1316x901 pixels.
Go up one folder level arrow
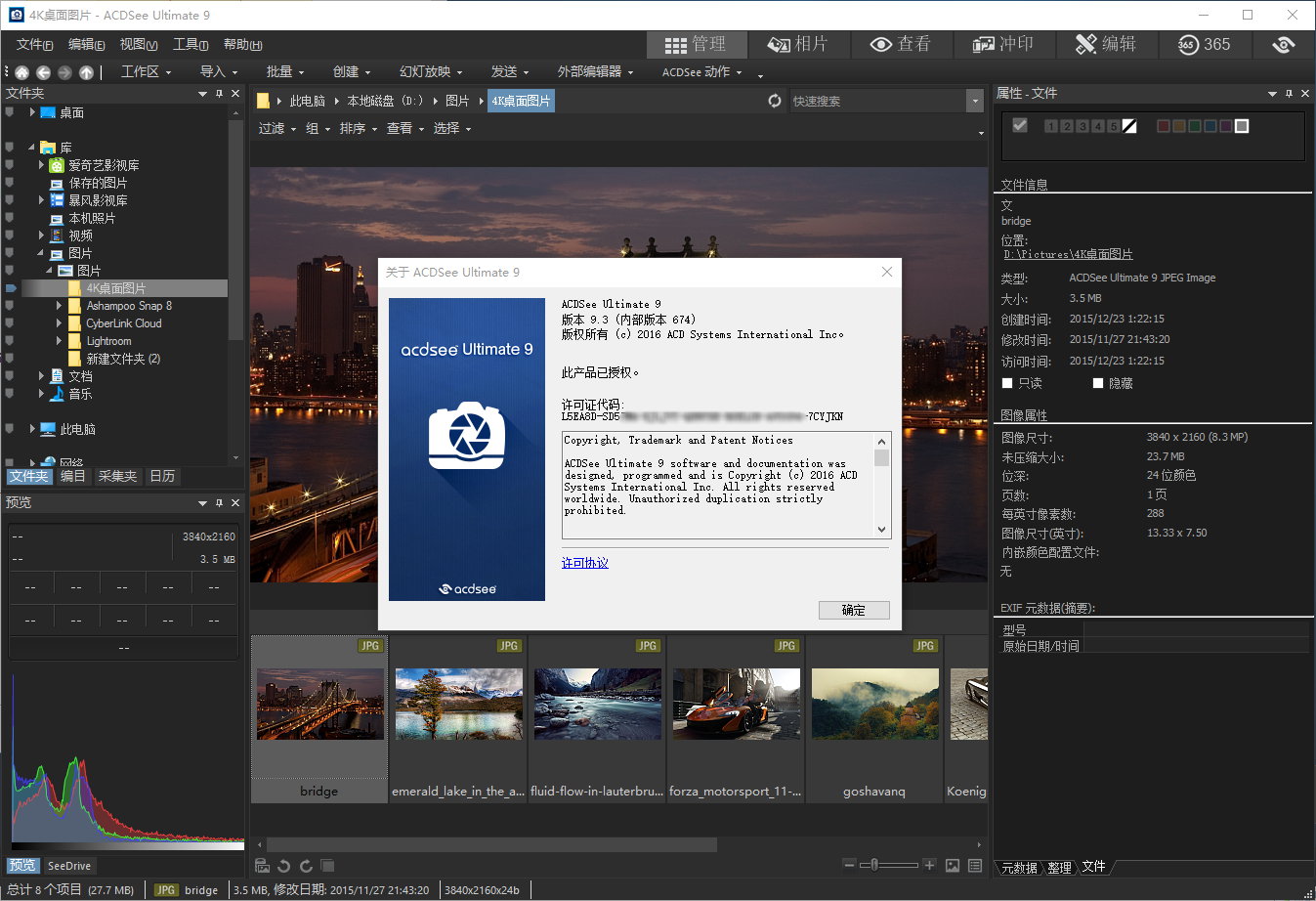pos(86,72)
